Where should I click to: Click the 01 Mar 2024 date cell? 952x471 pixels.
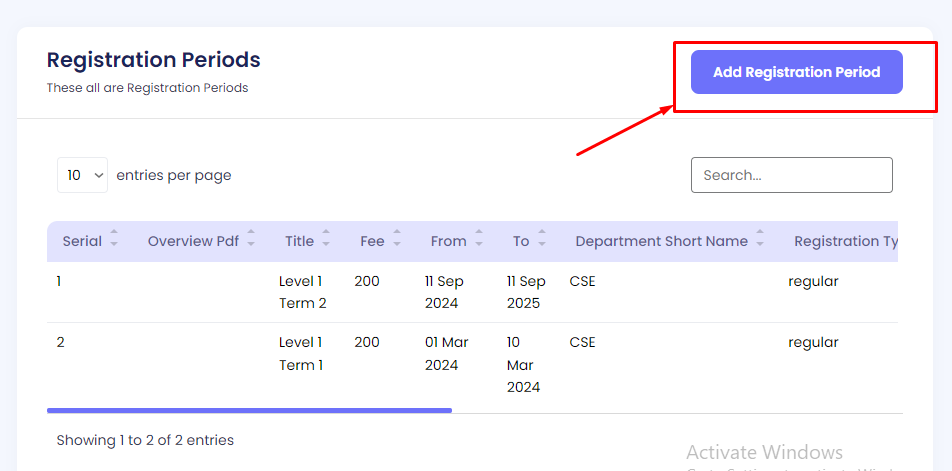[446, 353]
